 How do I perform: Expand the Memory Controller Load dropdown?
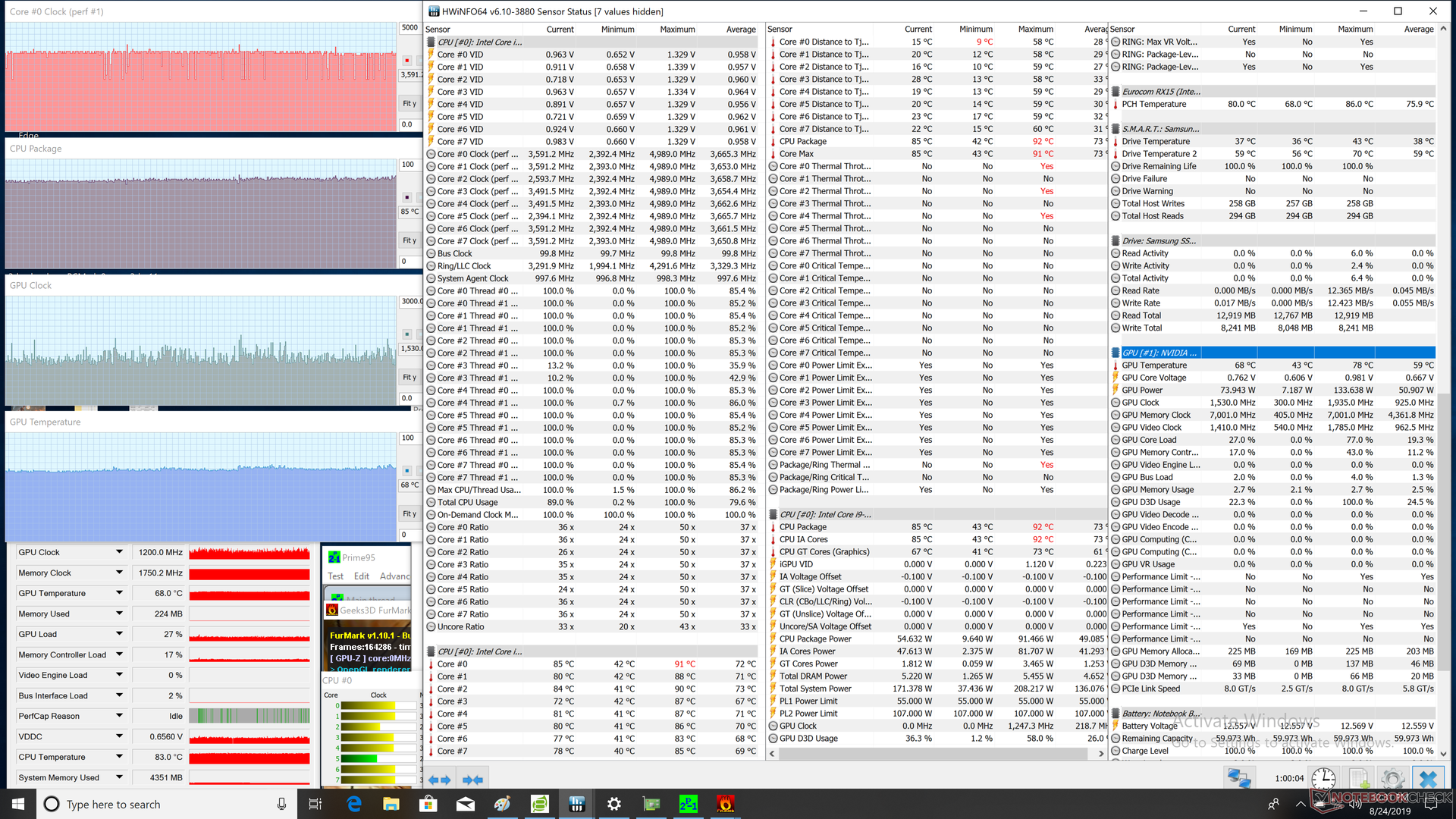coord(119,654)
